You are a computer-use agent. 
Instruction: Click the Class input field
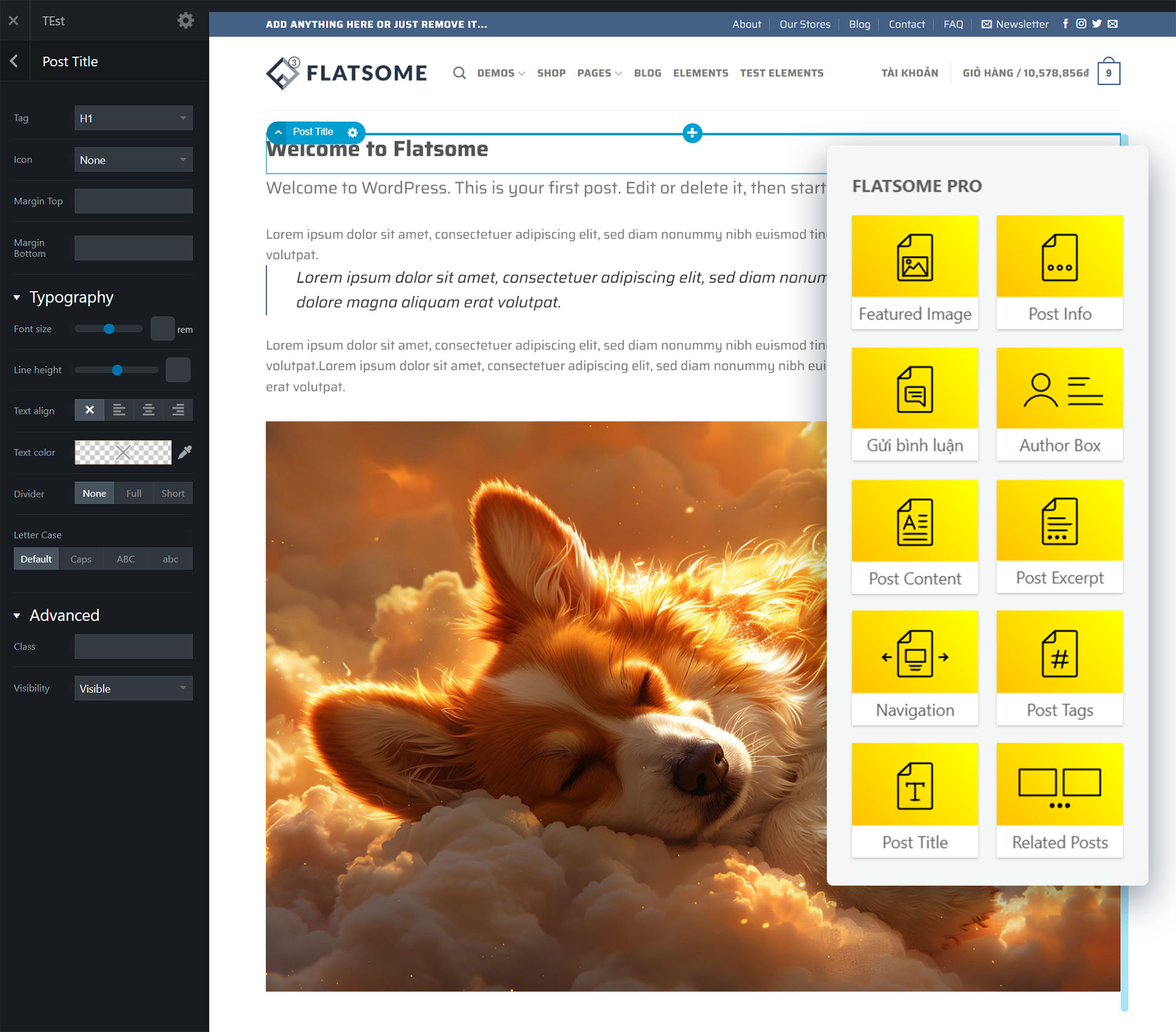pos(134,647)
